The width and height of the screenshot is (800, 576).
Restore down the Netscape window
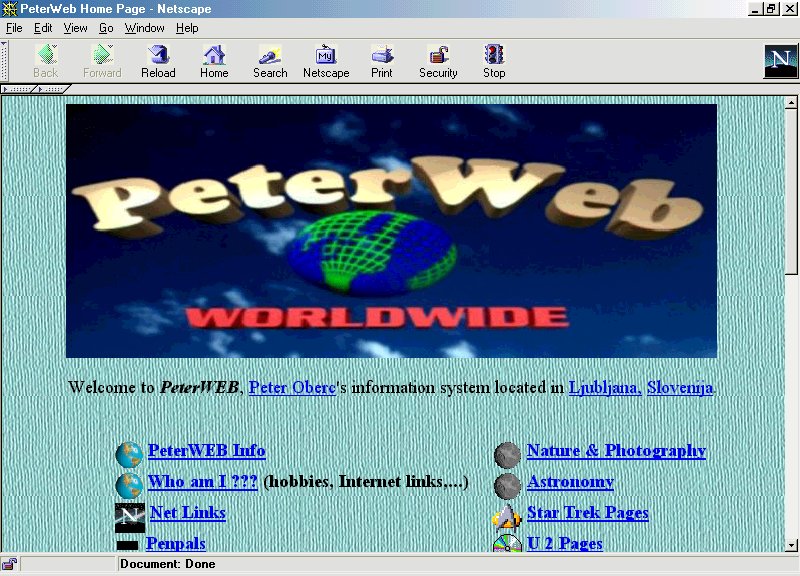point(770,9)
